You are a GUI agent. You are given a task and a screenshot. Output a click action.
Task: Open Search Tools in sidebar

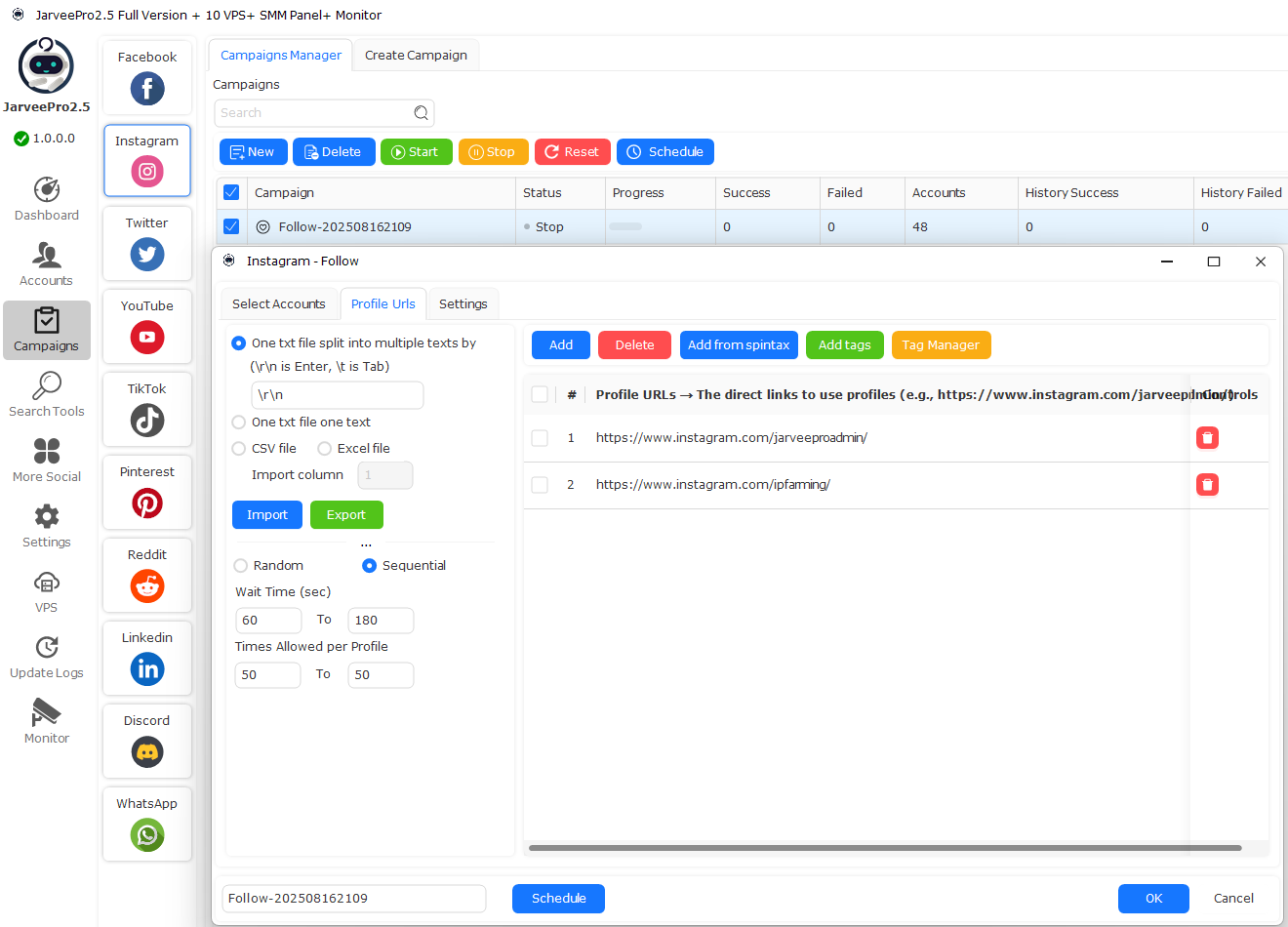click(x=47, y=395)
